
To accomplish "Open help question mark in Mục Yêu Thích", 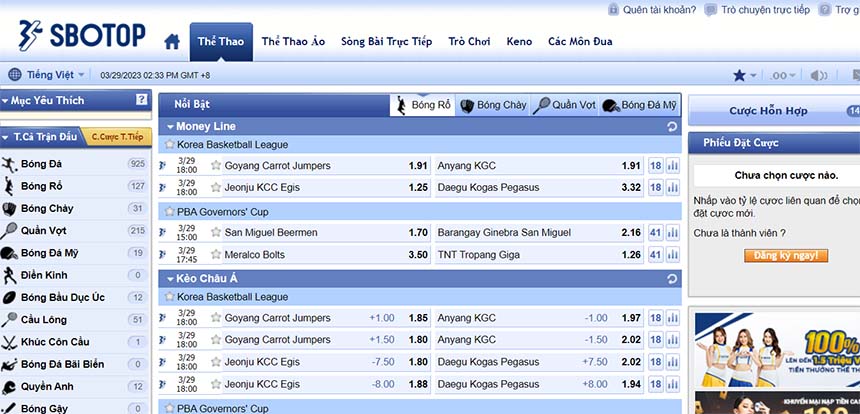I will pos(142,100).
